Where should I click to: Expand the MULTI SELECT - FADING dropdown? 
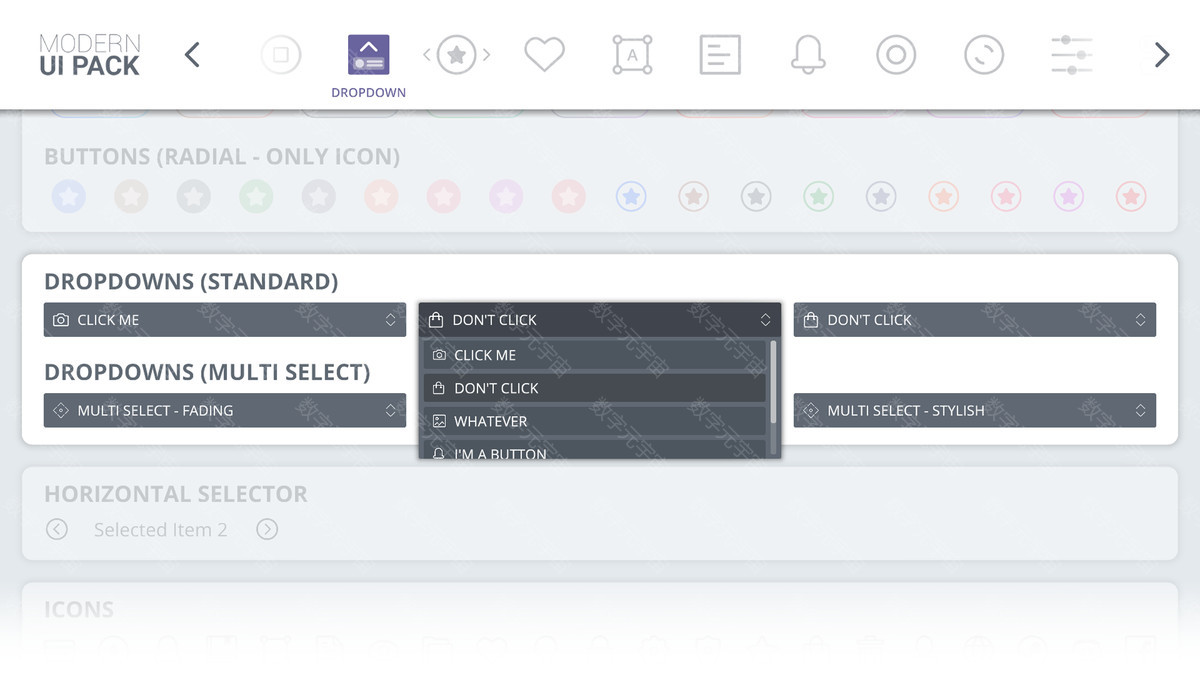pos(225,410)
